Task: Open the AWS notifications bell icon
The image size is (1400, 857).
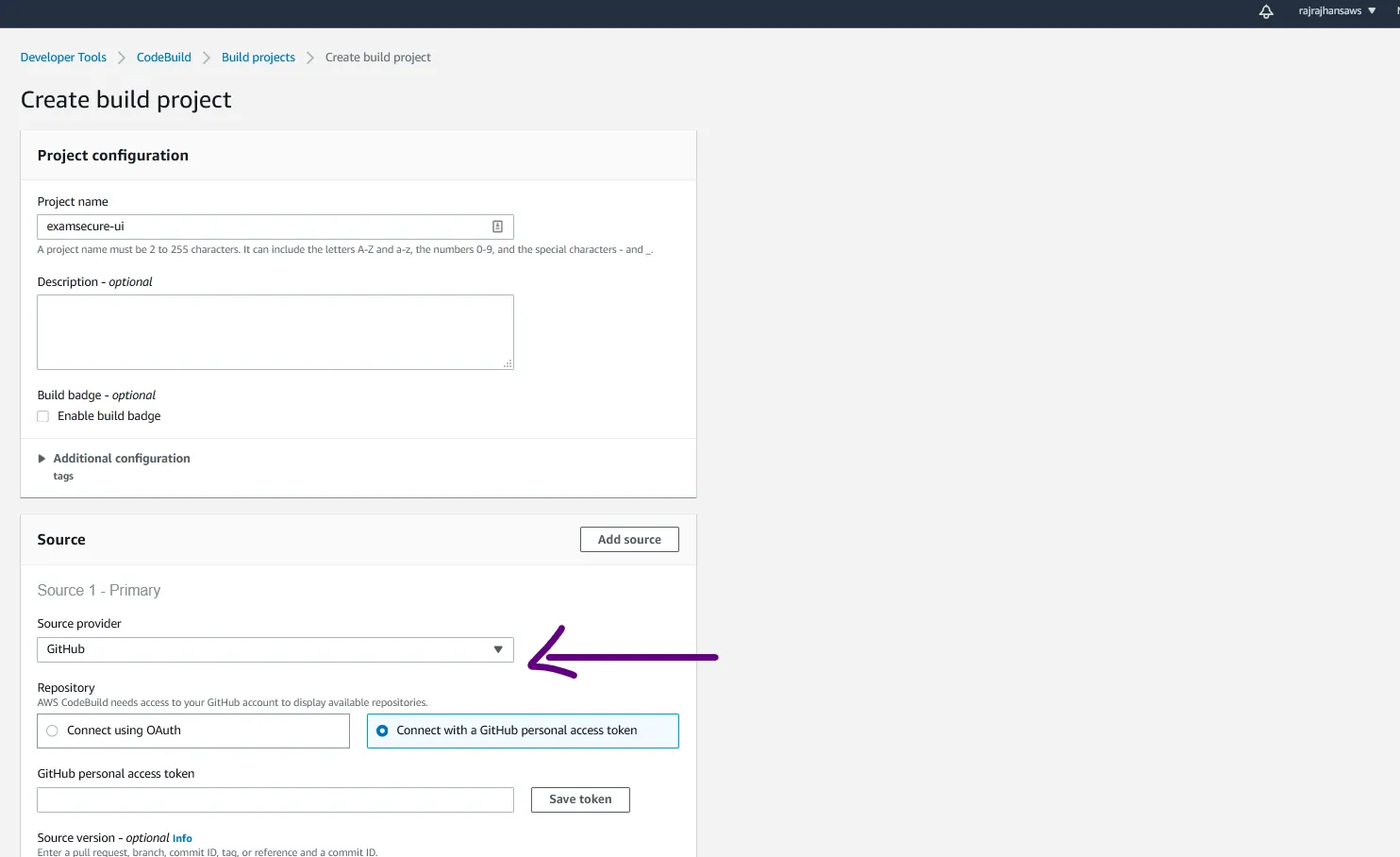Action: pyautogui.click(x=1265, y=12)
